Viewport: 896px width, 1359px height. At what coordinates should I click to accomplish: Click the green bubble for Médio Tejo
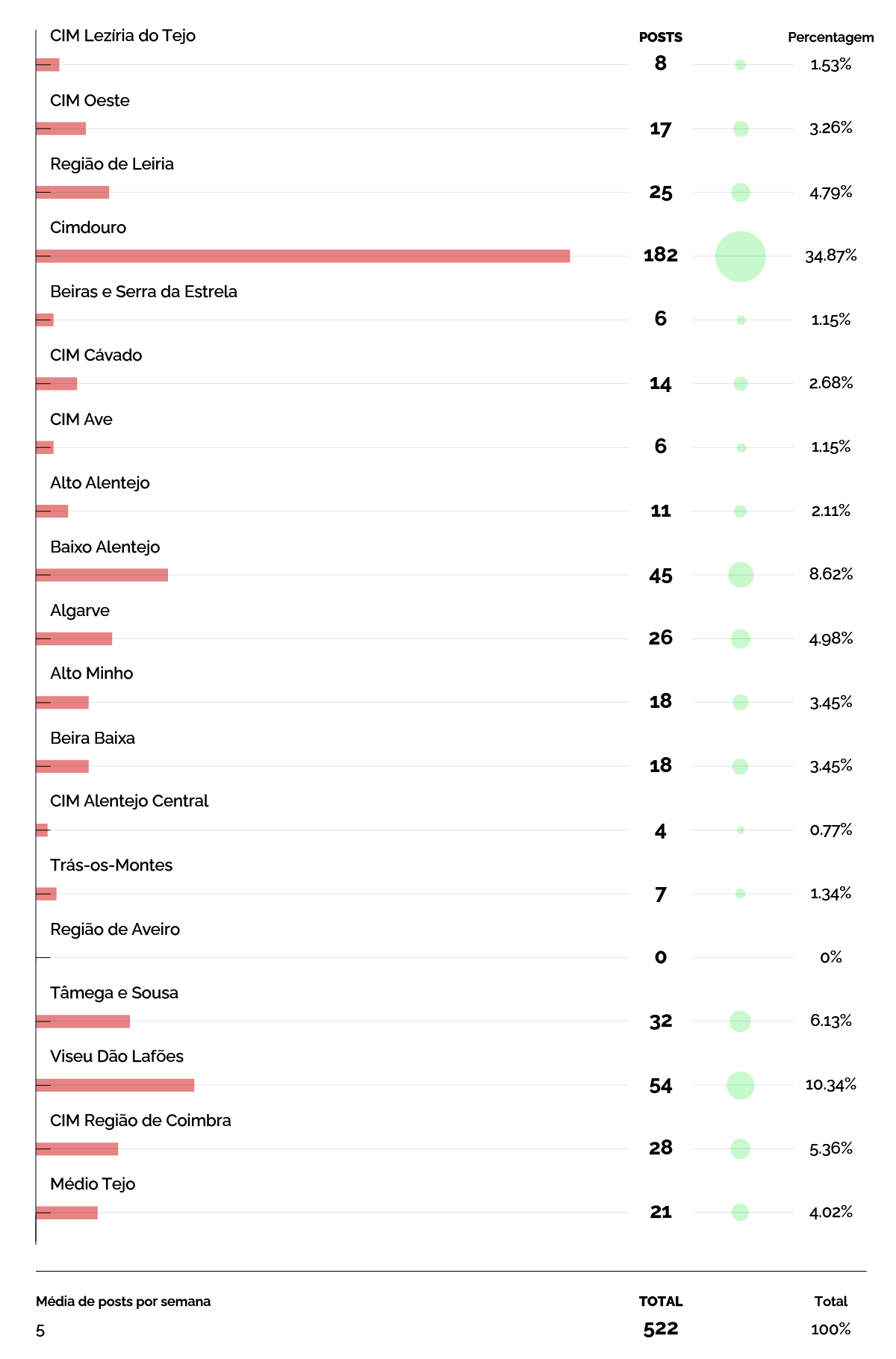pos(740,1212)
